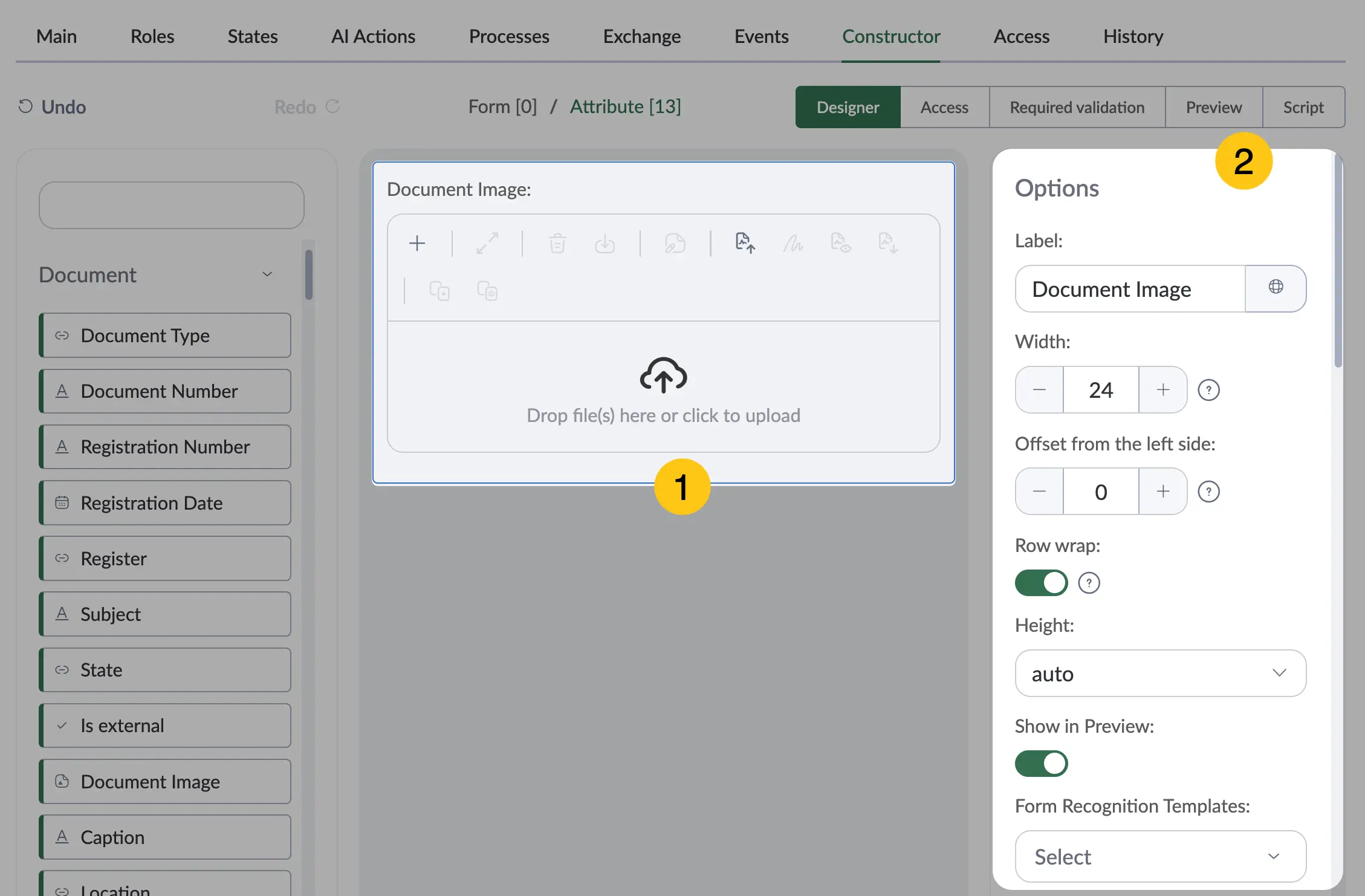
Task: Decrease the Width value with minus
Action: point(1040,390)
